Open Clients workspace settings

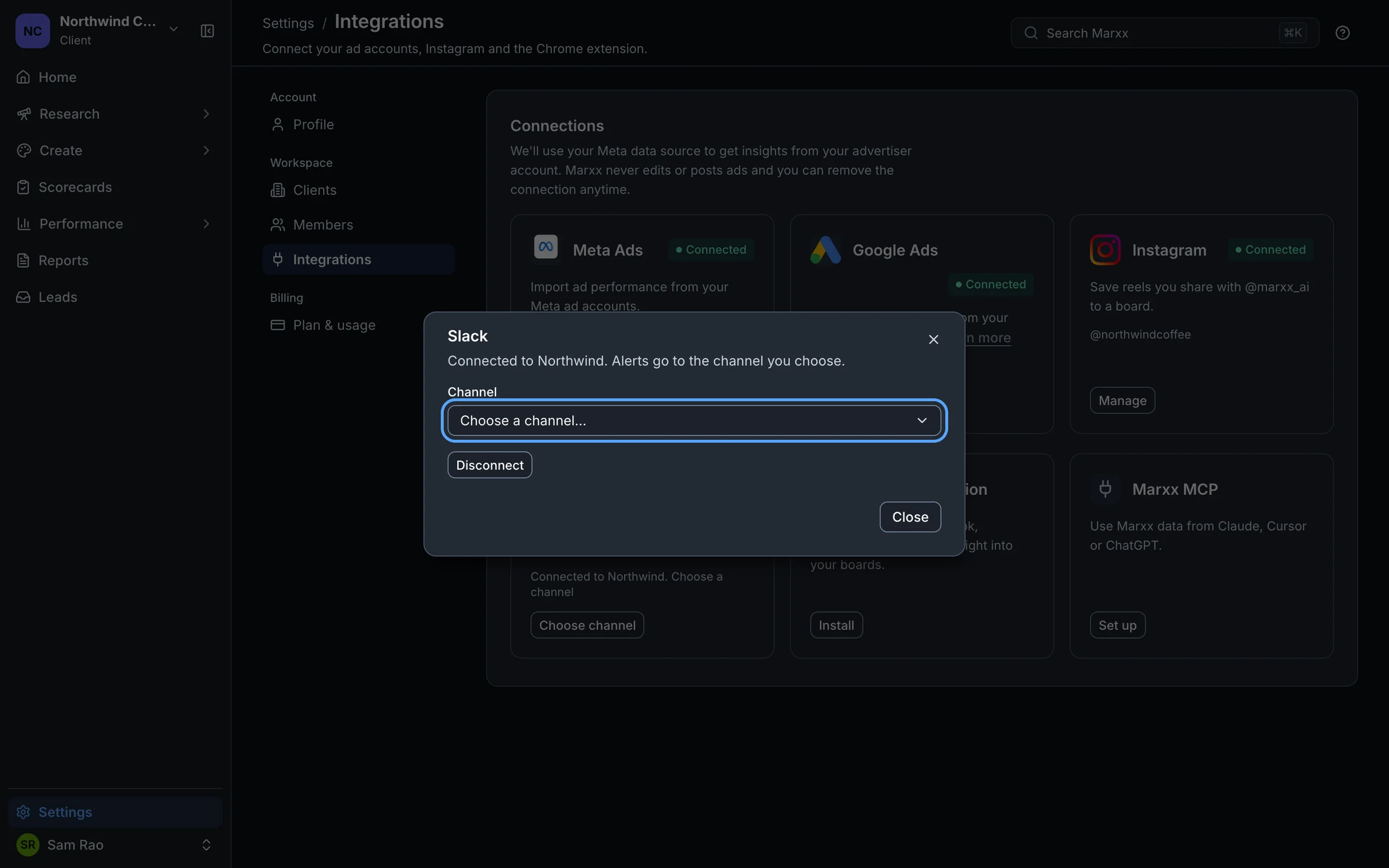click(358, 190)
